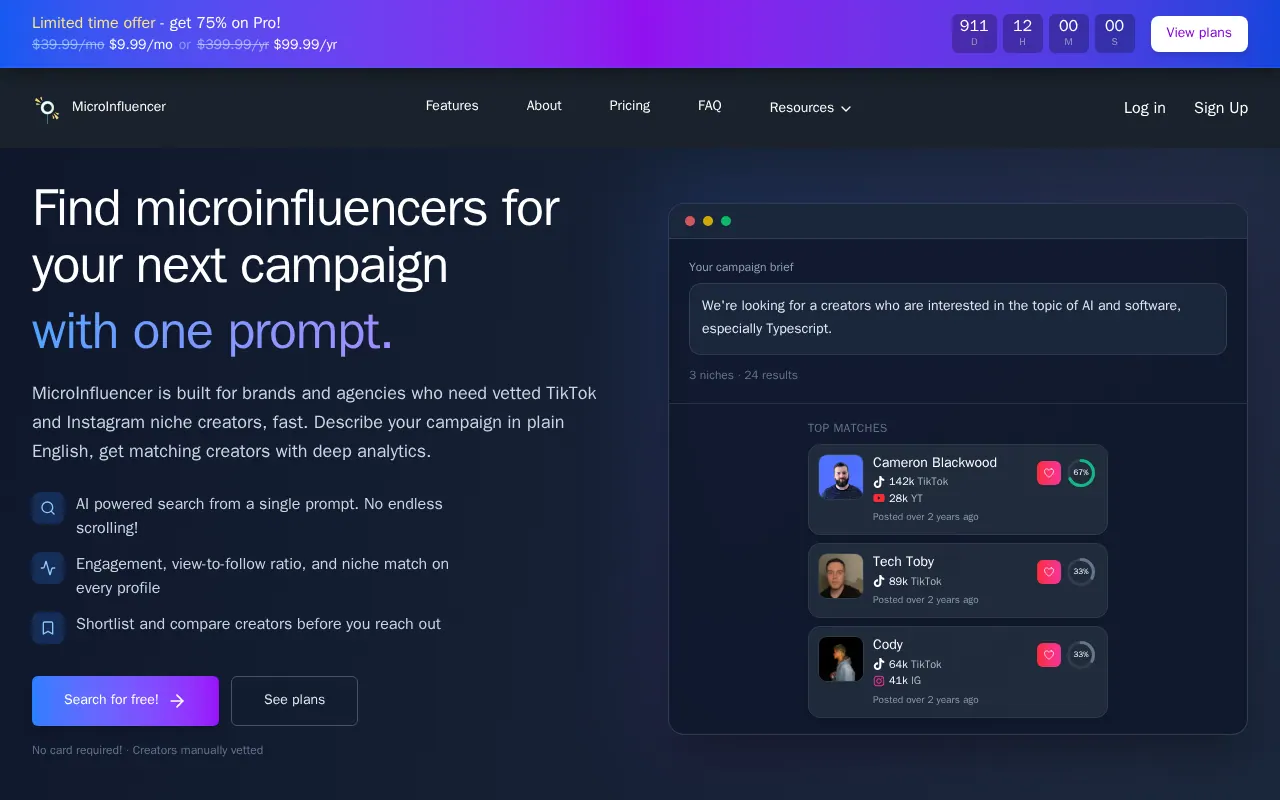Click the MicroInfluencer logo icon
Viewport: 1280px width, 800px height.
(47, 108)
